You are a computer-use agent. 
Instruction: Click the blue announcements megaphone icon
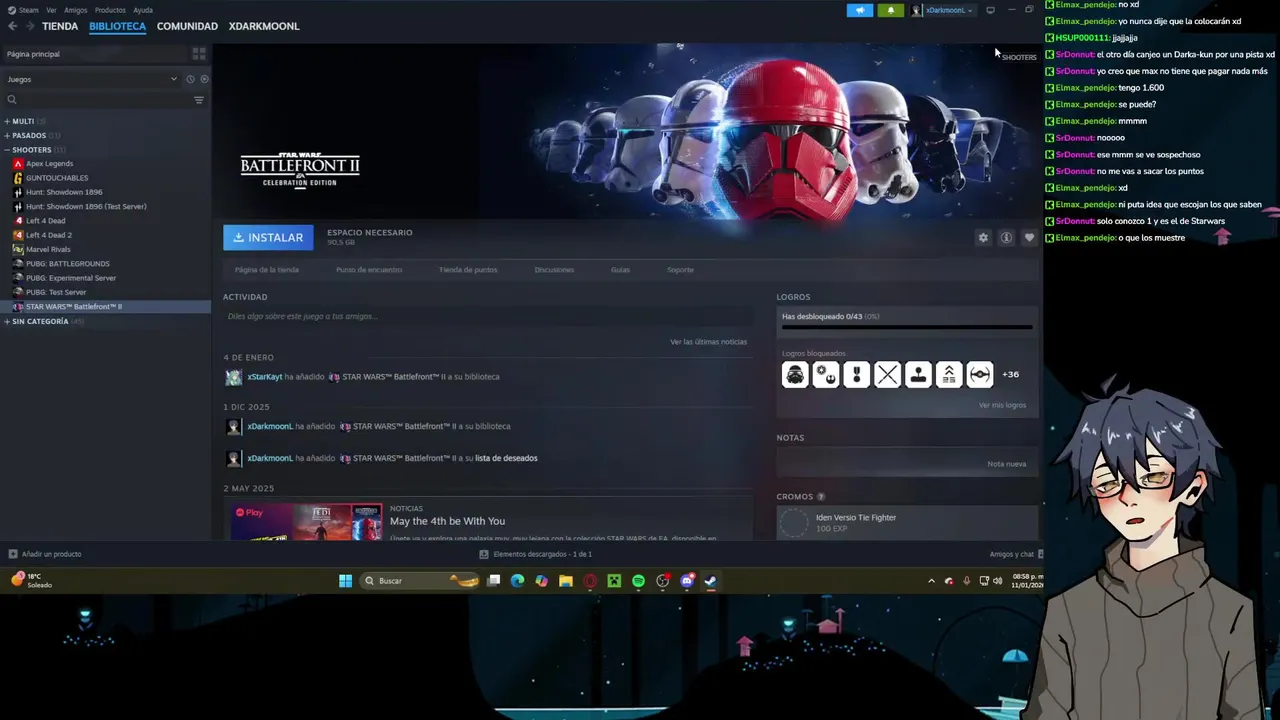click(x=859, y=10)
